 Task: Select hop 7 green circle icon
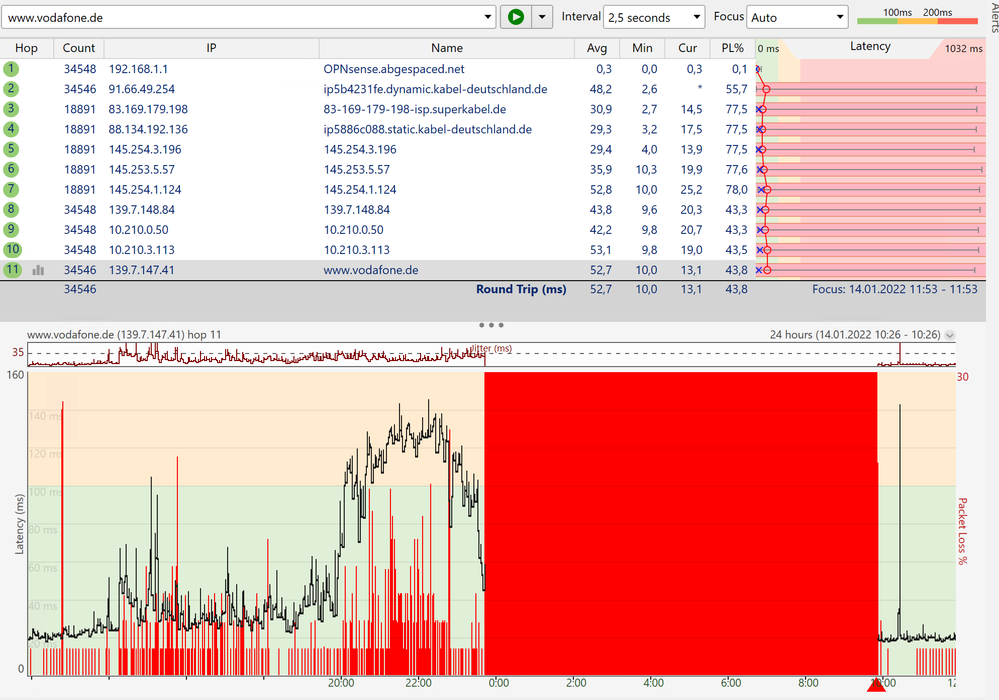(11, 189)
